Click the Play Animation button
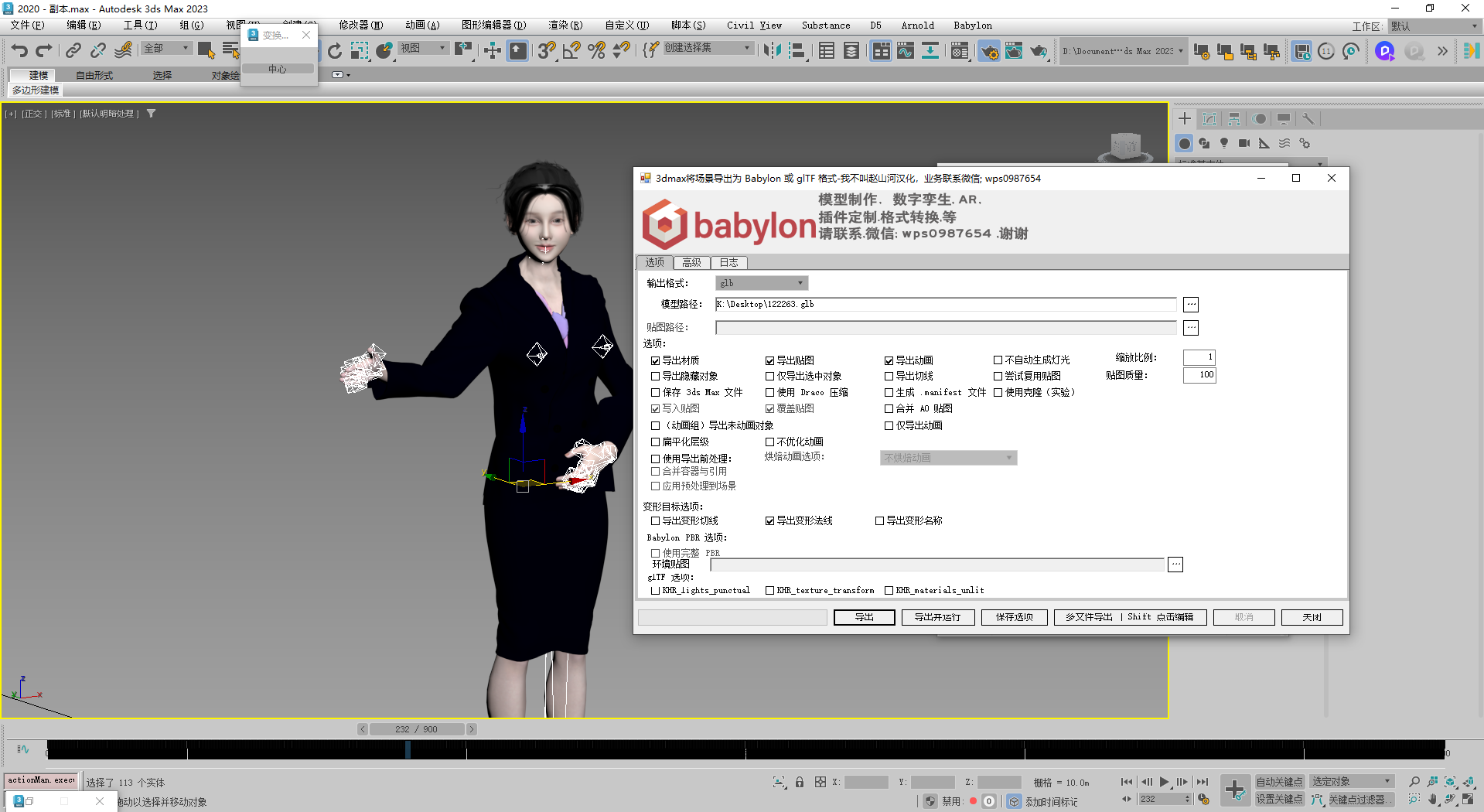The height and width of the screenshot is (812, 1484). coord(1164,782)
